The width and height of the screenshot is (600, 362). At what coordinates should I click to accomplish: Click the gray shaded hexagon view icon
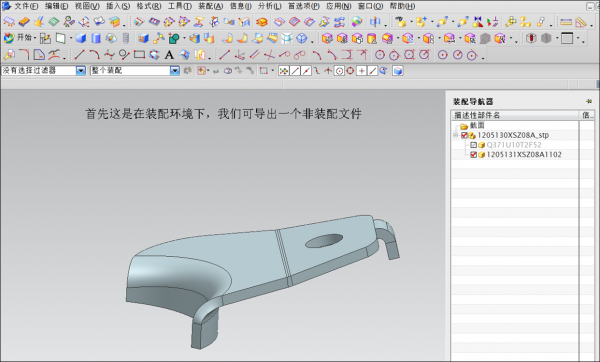coord(546,38)
